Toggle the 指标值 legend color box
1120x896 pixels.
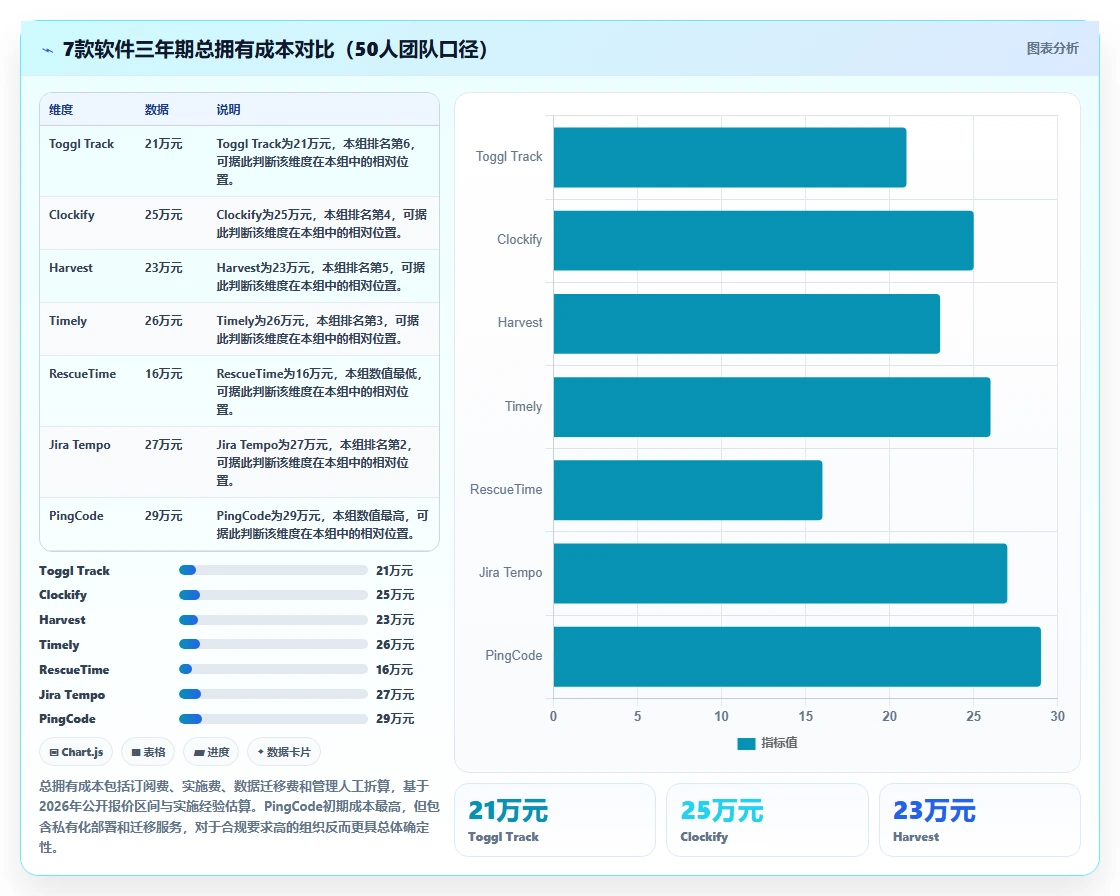pyautogui.click(x=746, y=743)
